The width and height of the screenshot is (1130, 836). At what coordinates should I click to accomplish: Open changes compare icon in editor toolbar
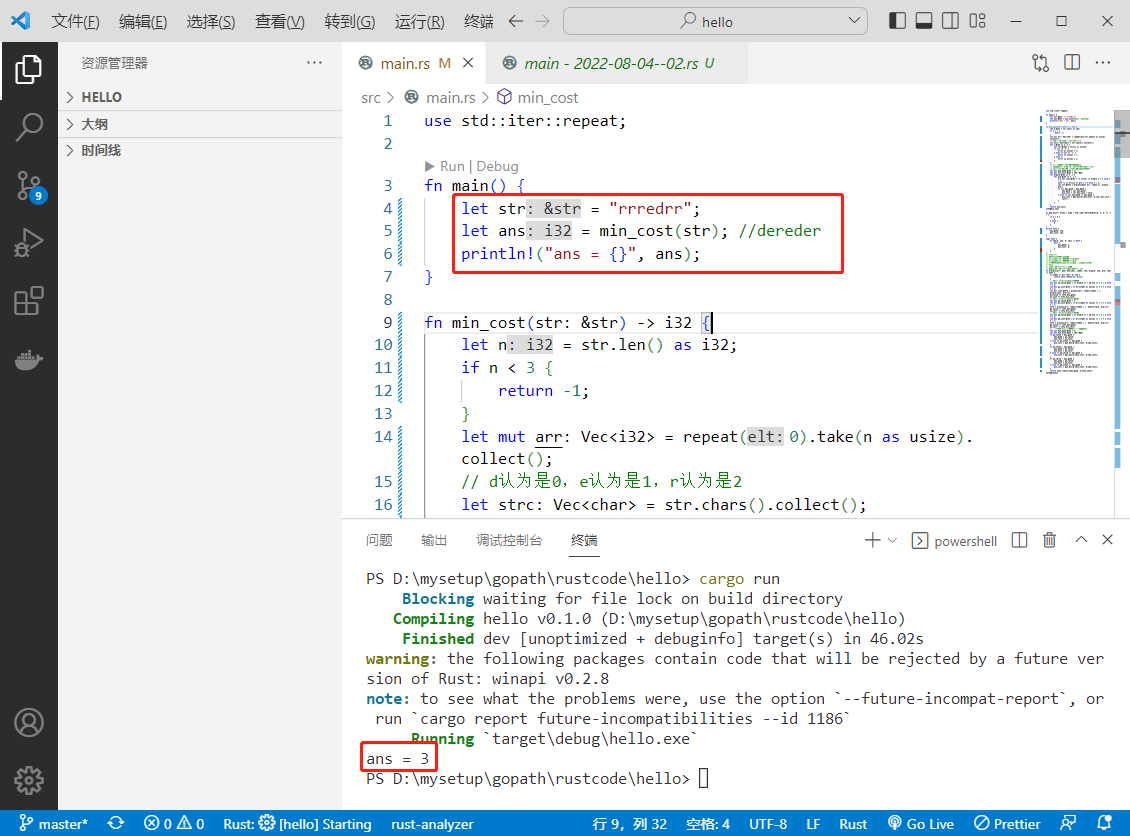(1040, 63)
